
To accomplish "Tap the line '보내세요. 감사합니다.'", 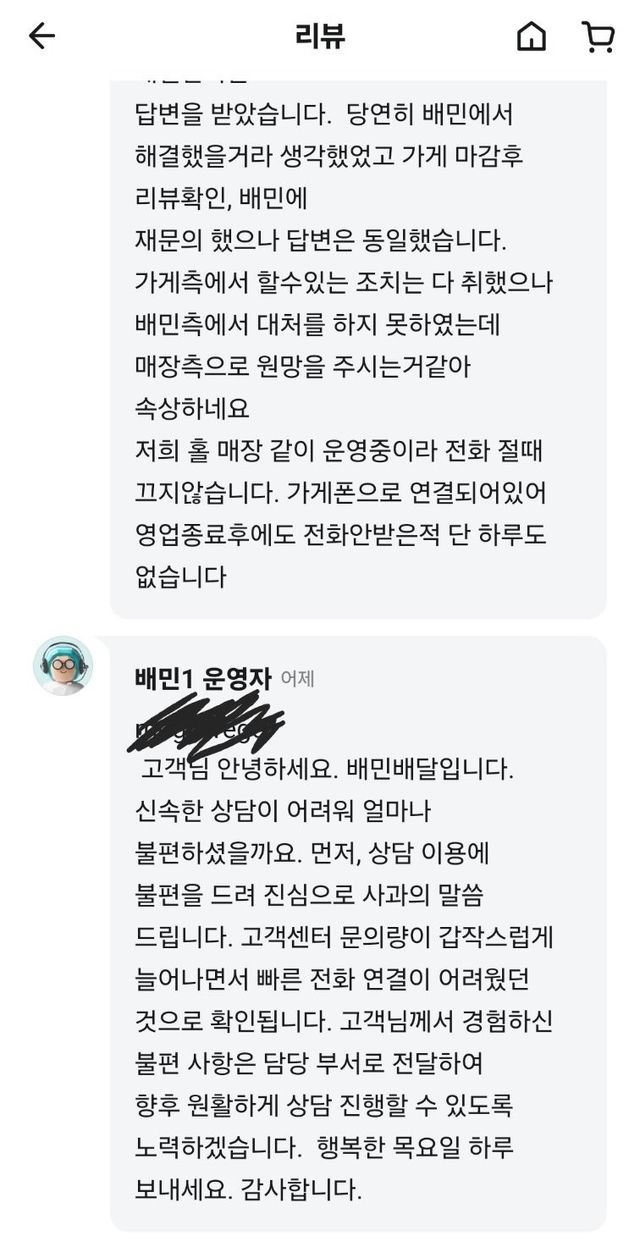I will click(x=248, y=1190).
